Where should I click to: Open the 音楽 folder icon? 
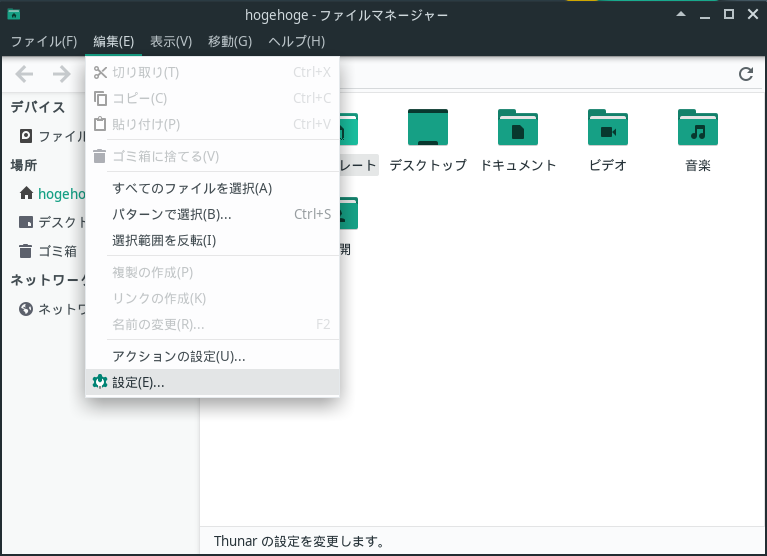698,127
